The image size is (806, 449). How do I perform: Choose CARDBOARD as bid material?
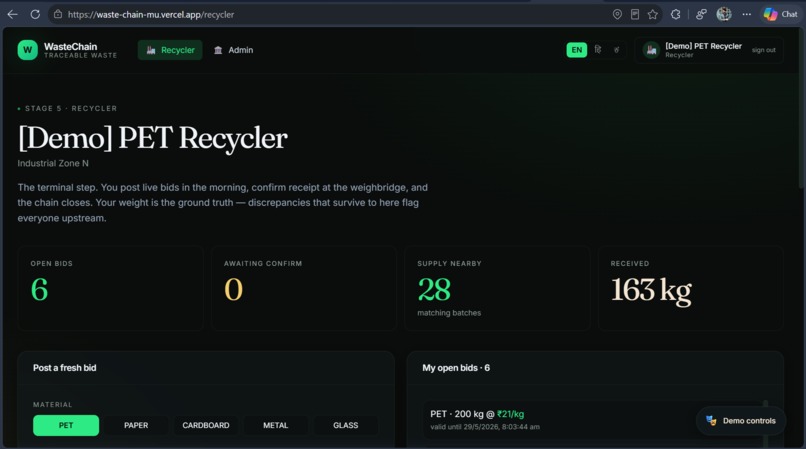206,425
